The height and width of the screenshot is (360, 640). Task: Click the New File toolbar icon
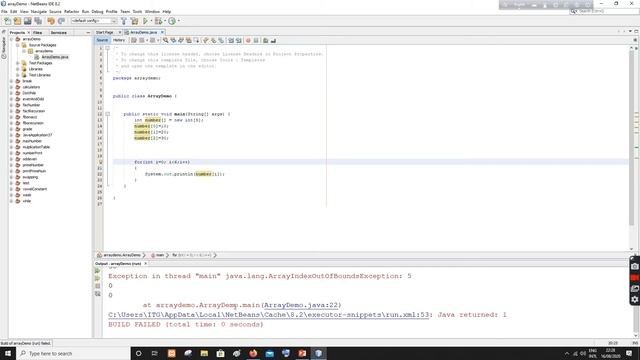[7, 21]
